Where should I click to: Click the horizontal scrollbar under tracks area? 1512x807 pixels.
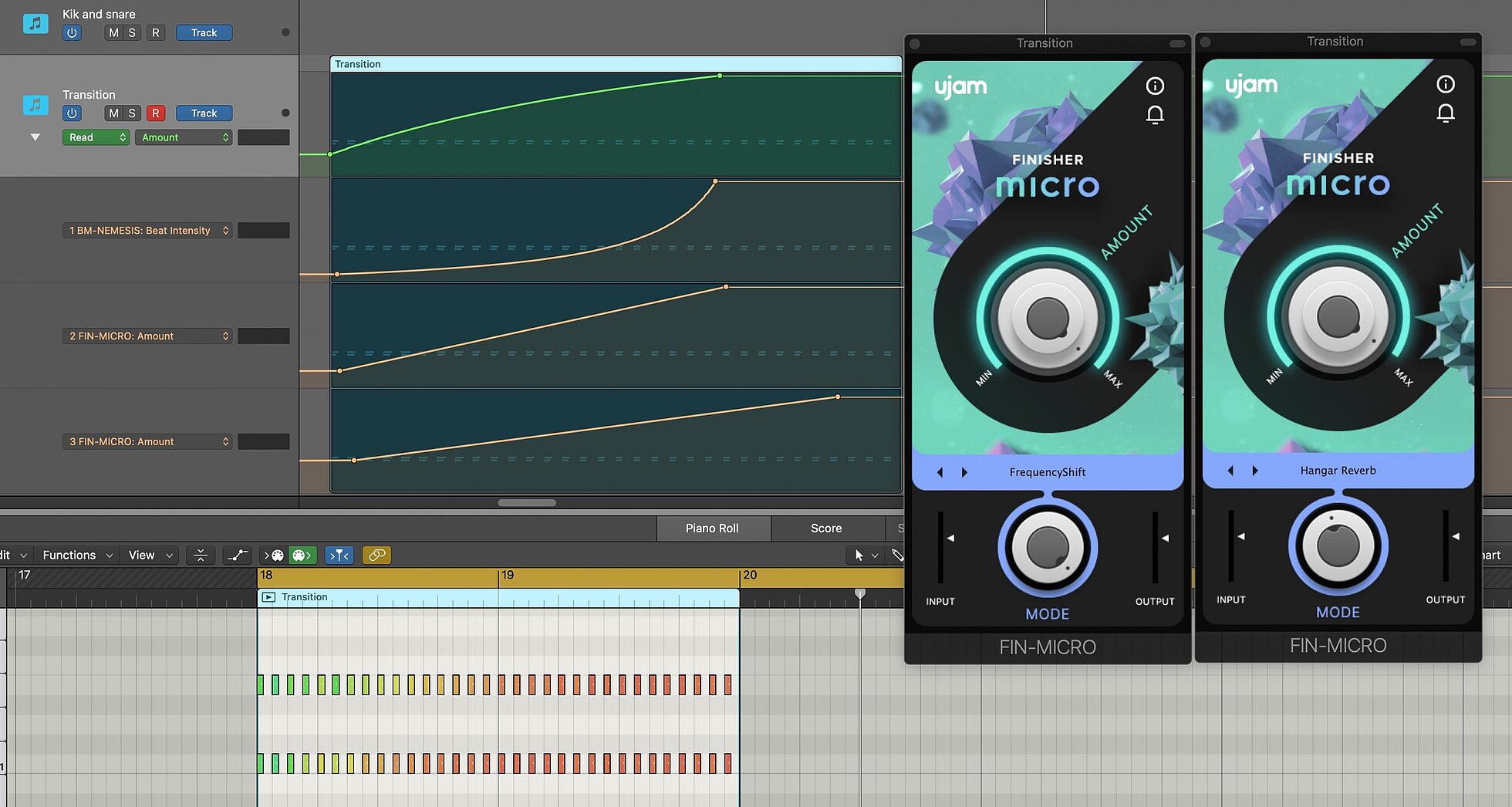527,502
